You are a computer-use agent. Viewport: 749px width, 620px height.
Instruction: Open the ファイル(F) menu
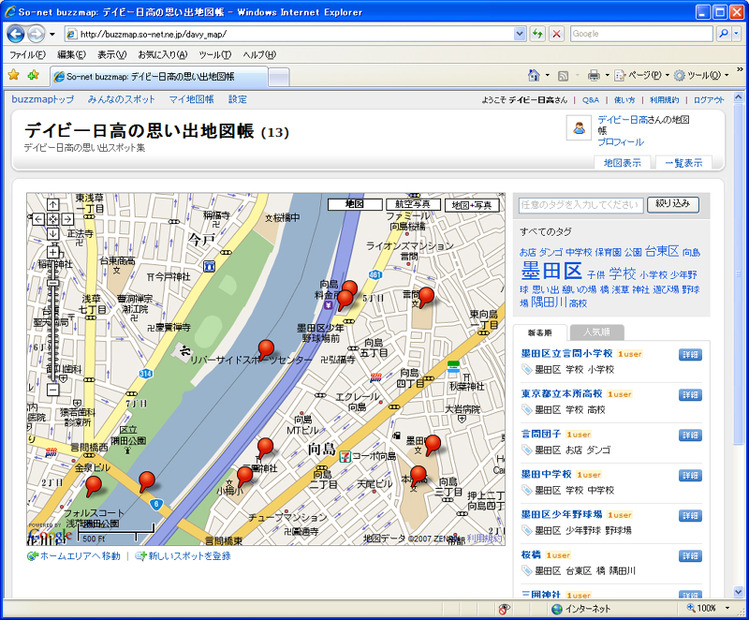tap(27, 55)
